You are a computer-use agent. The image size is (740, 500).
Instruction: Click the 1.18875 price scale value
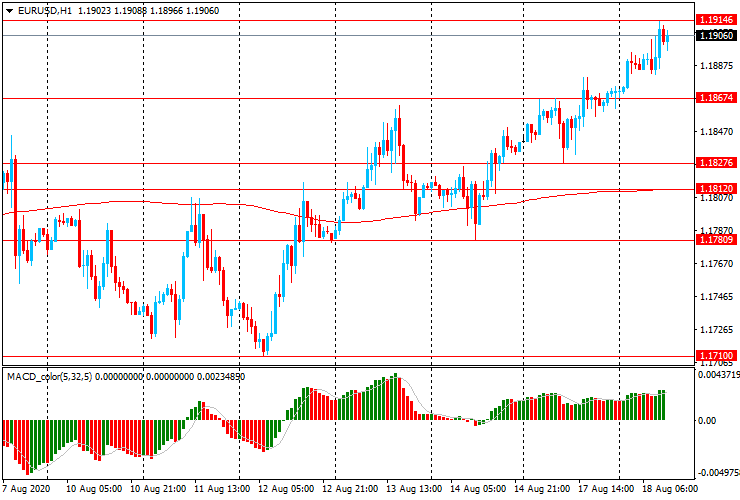717,66
